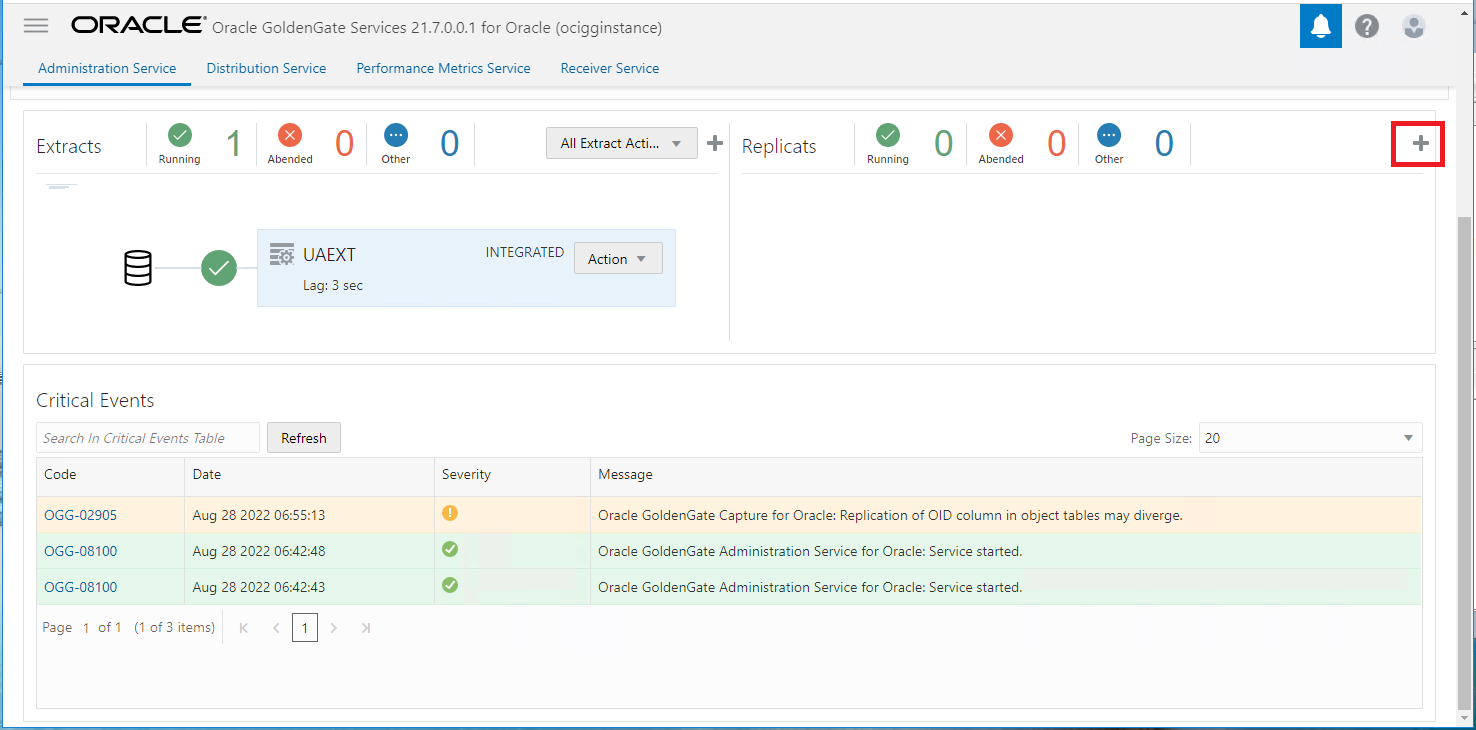The height and width of the screenshot is (730, 1476).
Task: Click severity check icon for 06:42:43 event
Action: pos(450,585)
